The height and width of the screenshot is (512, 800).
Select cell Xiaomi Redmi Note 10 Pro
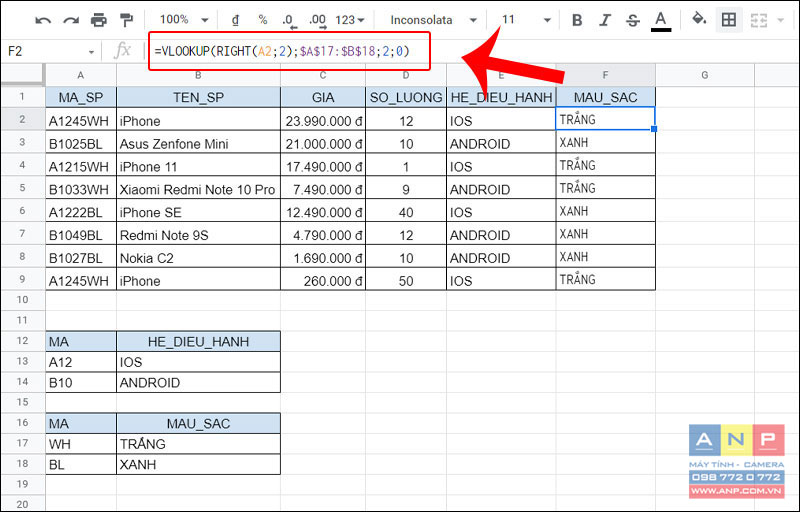[x=198, y=190]
